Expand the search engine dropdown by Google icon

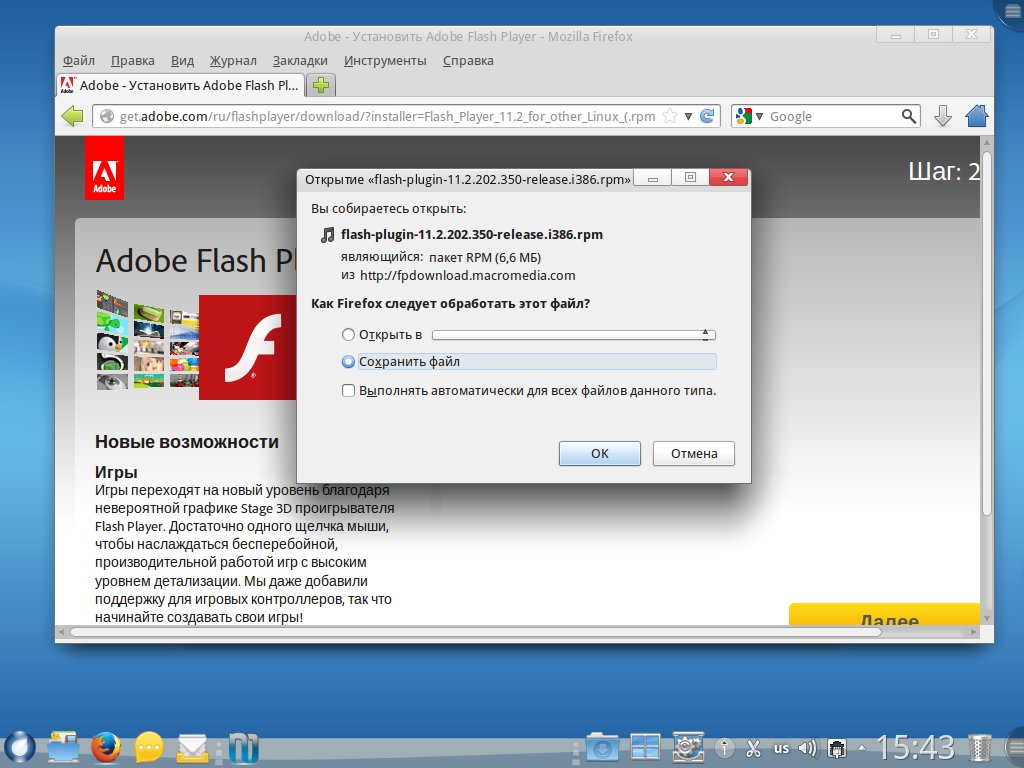coord(759,116)
